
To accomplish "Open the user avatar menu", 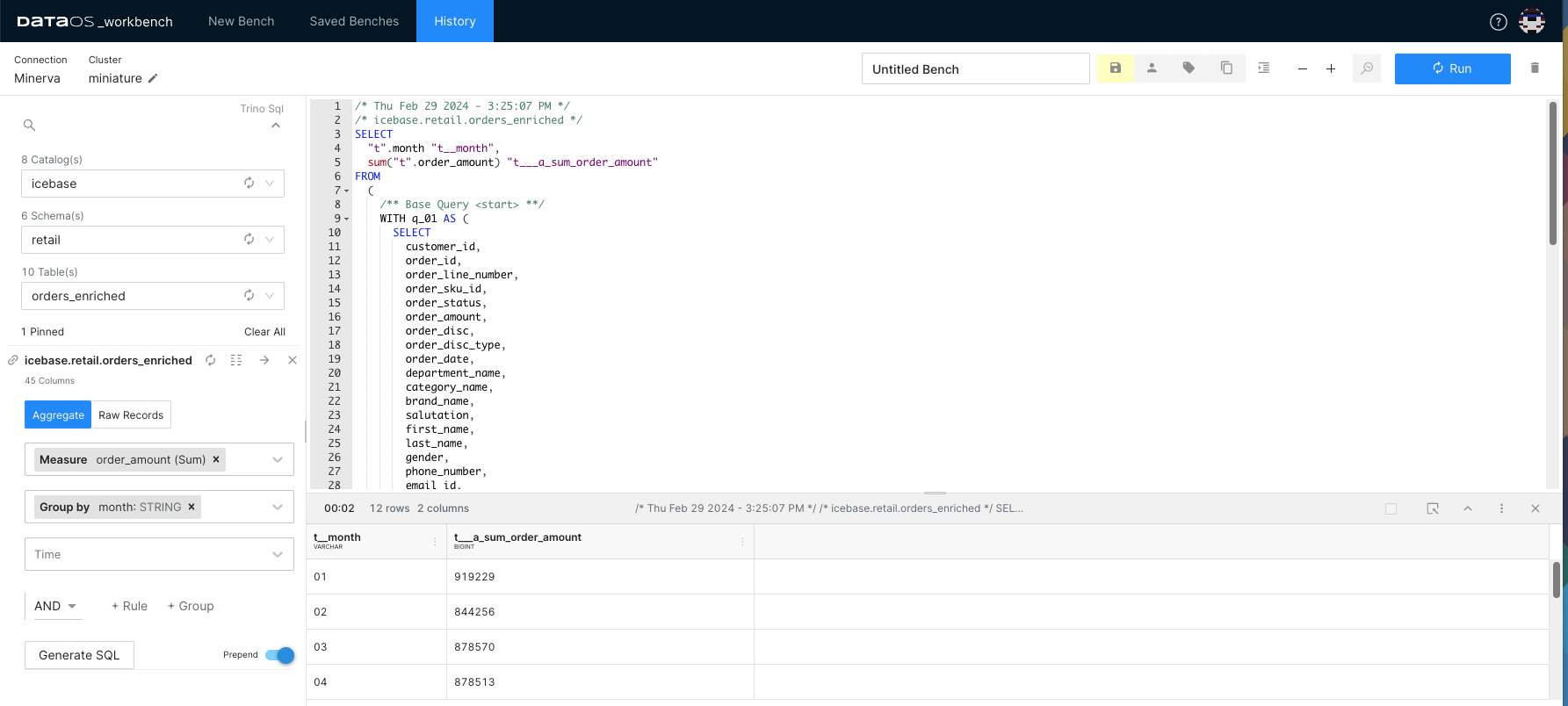I will [x=1532, y=22].
